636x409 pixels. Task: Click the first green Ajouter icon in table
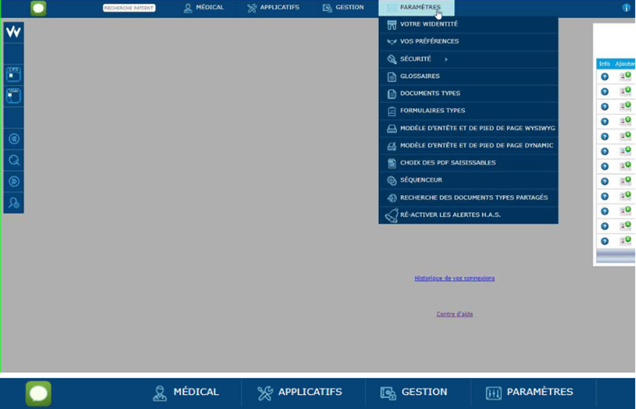[x=625, y=77]
